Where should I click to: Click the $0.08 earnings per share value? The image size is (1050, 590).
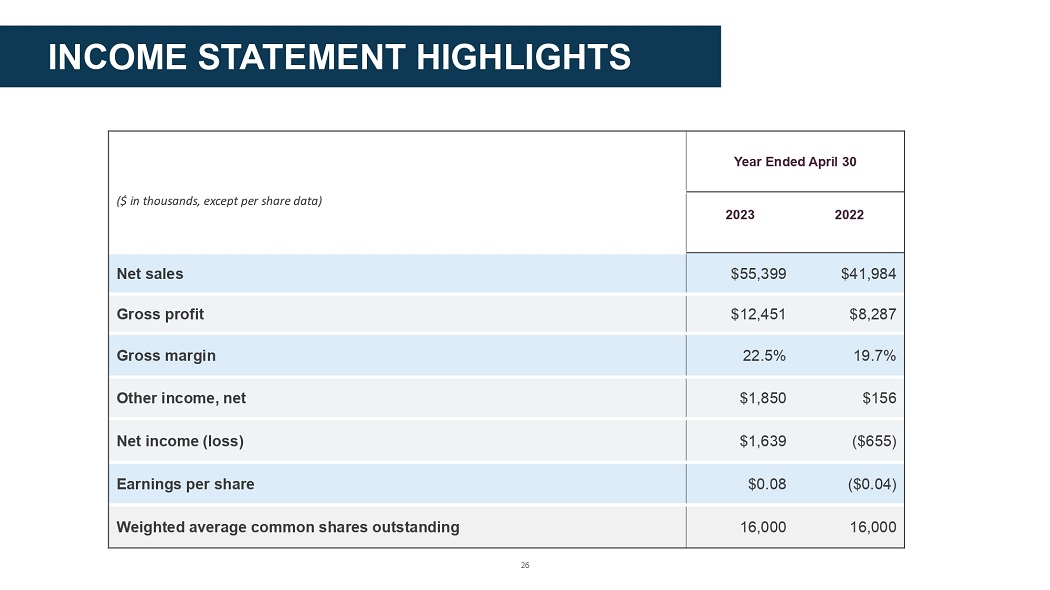coord(767,484)
